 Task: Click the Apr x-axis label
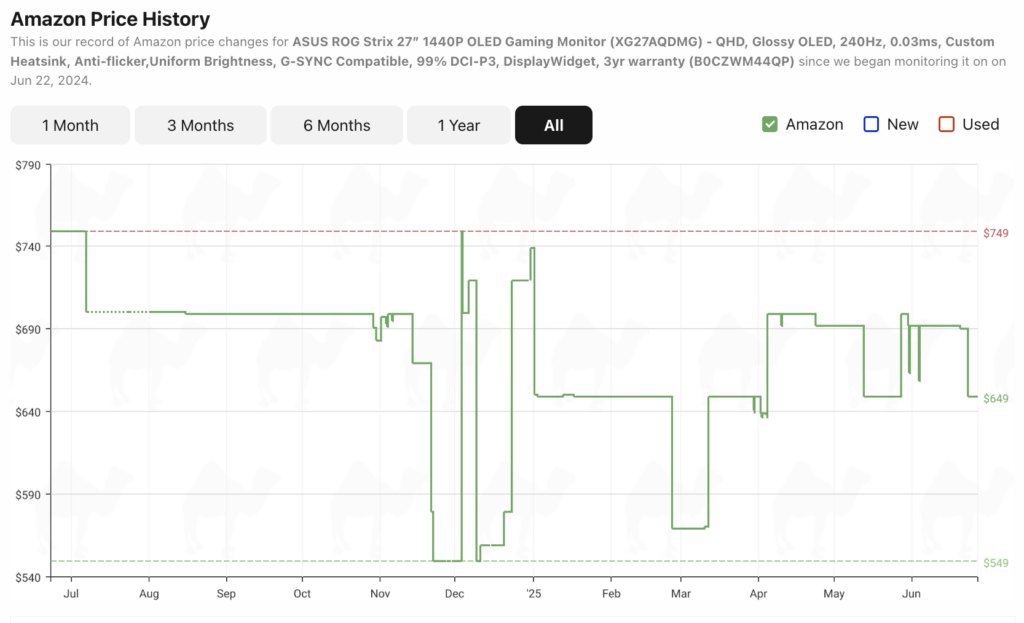(758, 594)
